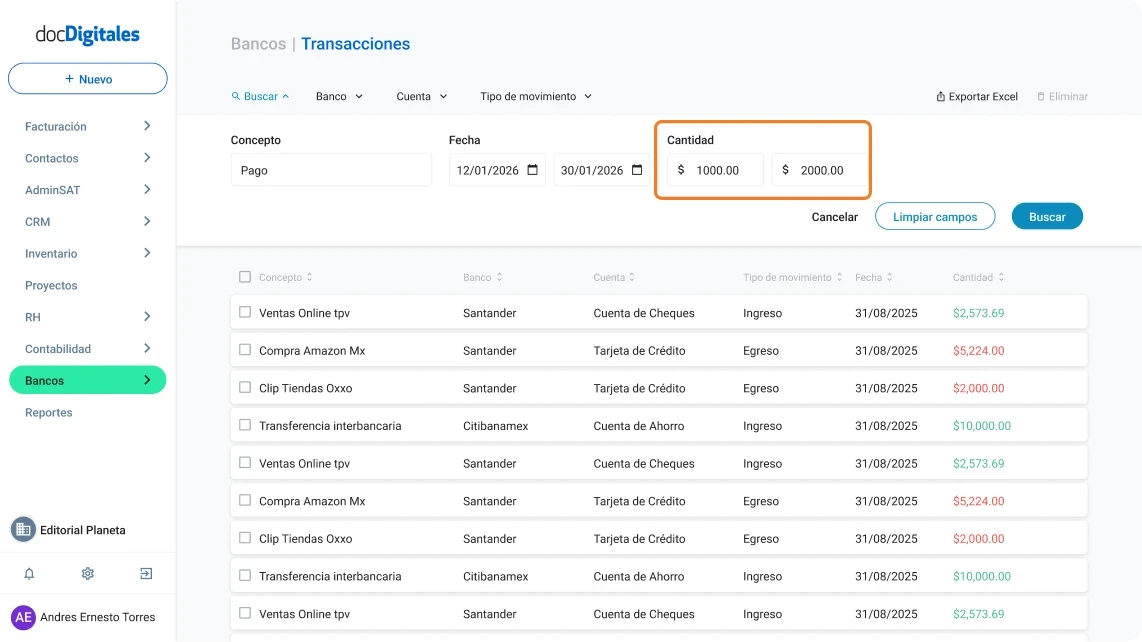Go to the Reportes section

click(x=48, y=412)
